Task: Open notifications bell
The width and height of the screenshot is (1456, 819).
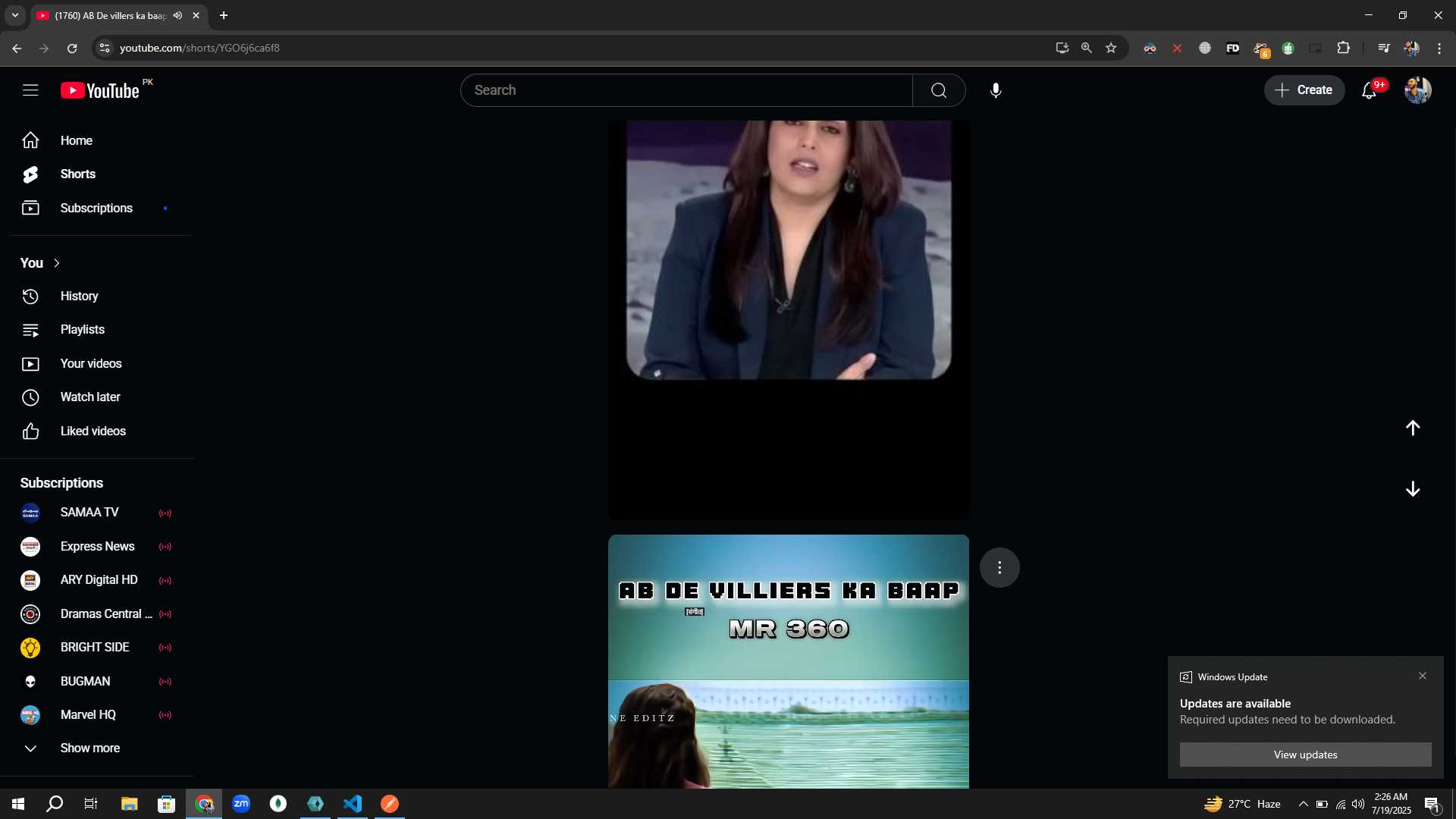Action: tap(1370, 90)
